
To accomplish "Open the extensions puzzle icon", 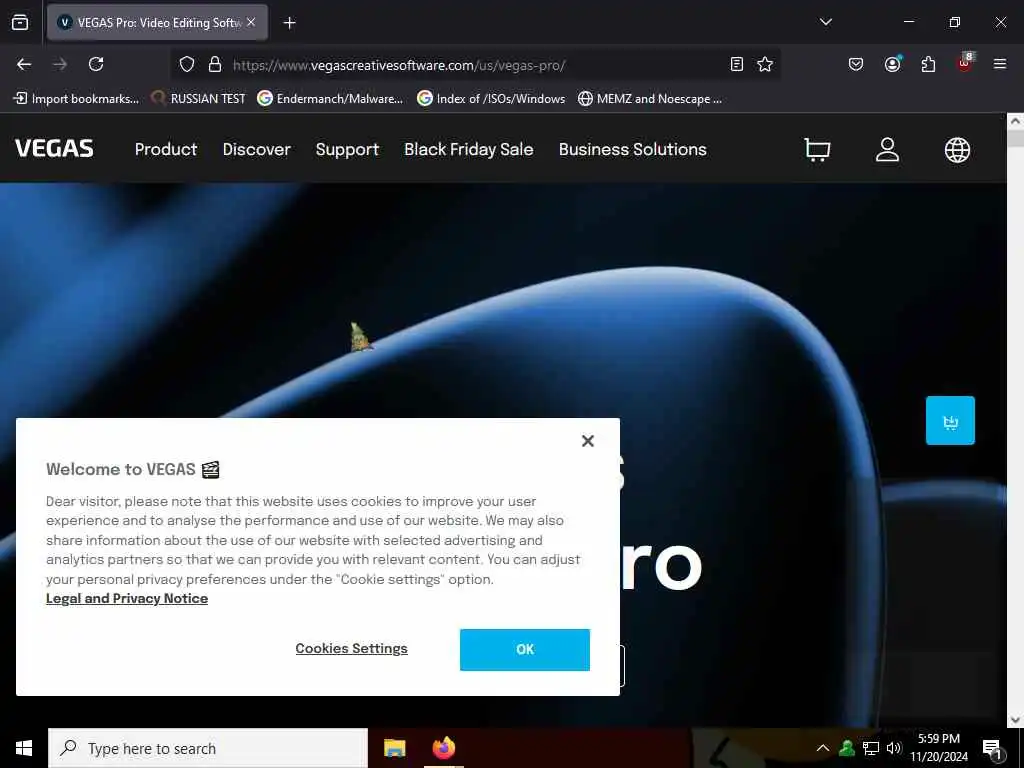I will [928, 64].
